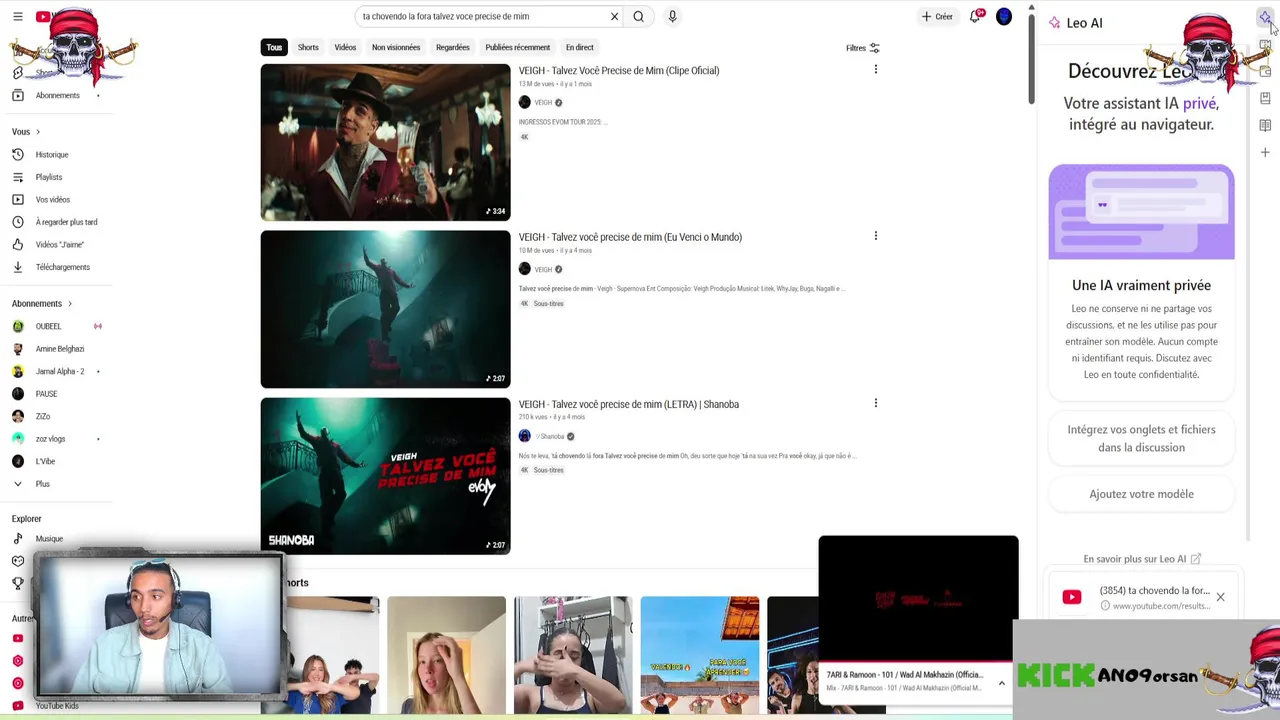
Task: Click the search magnifier button
Action: tap(638, 16)
